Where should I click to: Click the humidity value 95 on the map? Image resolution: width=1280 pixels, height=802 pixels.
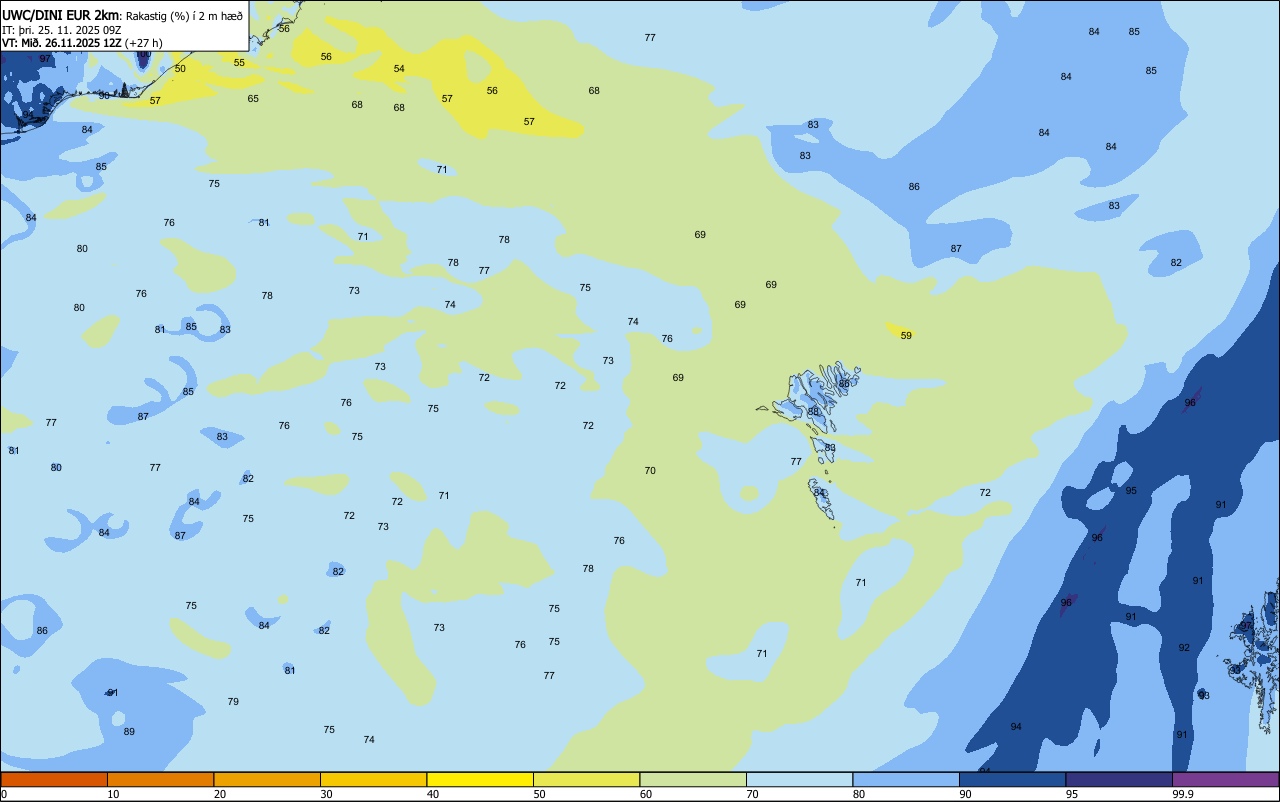1131,491
